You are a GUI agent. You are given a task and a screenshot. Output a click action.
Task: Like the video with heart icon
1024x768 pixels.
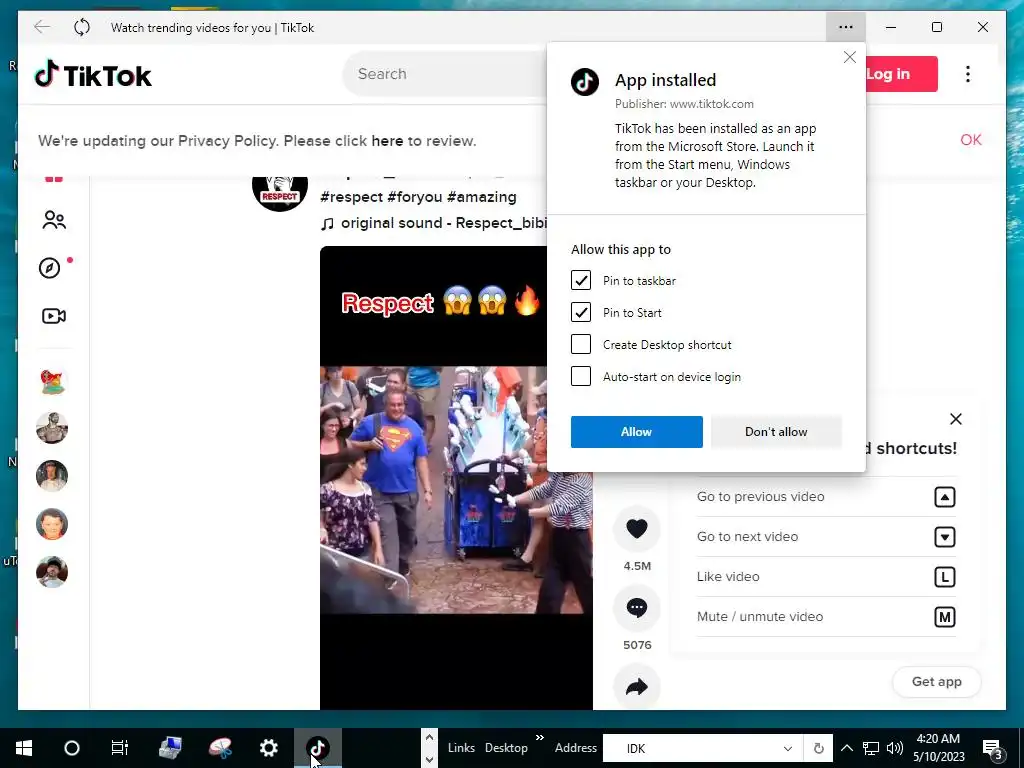[637, 528]
